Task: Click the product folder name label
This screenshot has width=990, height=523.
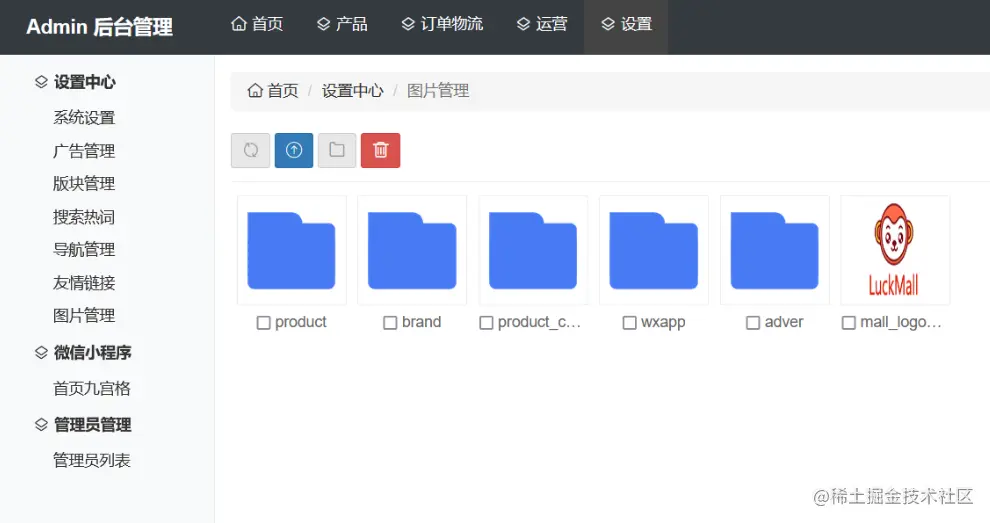Action: pyautogui.click(x=301, y=322)
